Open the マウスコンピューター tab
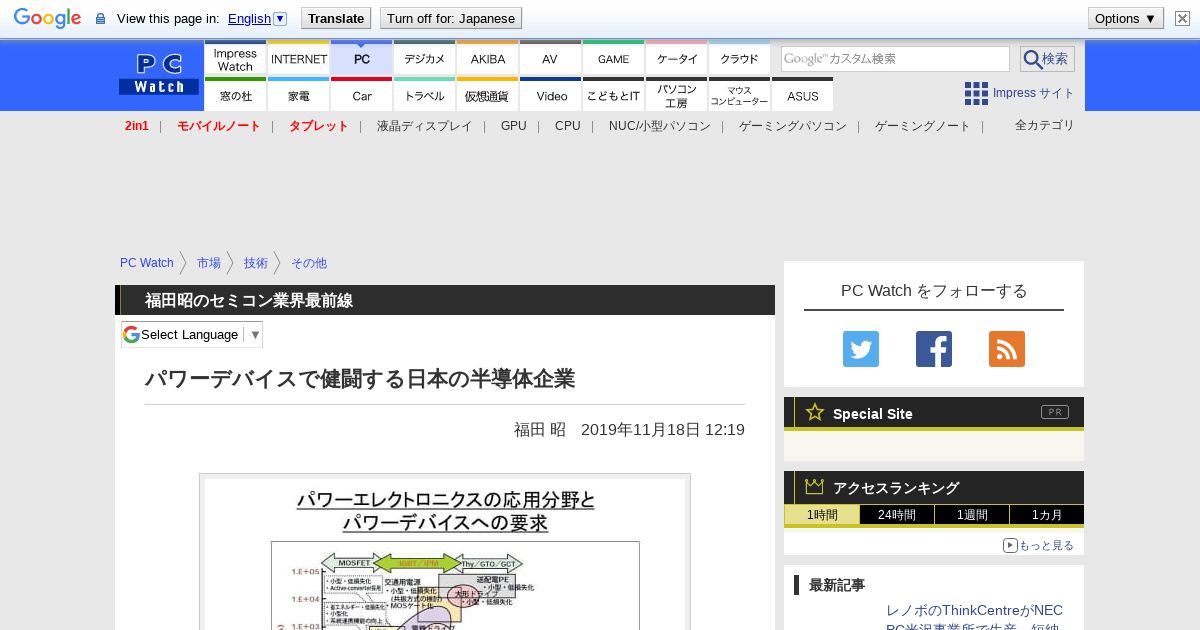The height and width of the screenshot is (630, 1200). tap(740, 94)
